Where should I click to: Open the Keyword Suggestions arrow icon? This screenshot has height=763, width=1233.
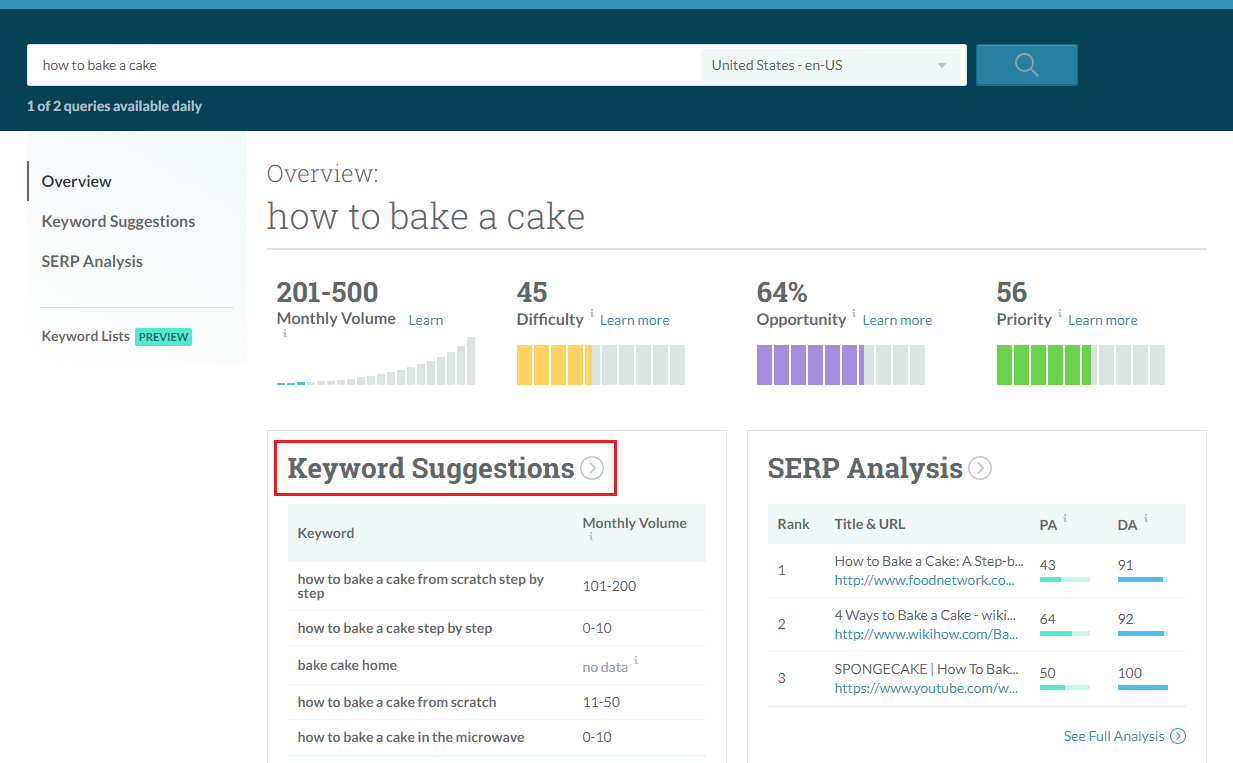[x=592, y=468]
